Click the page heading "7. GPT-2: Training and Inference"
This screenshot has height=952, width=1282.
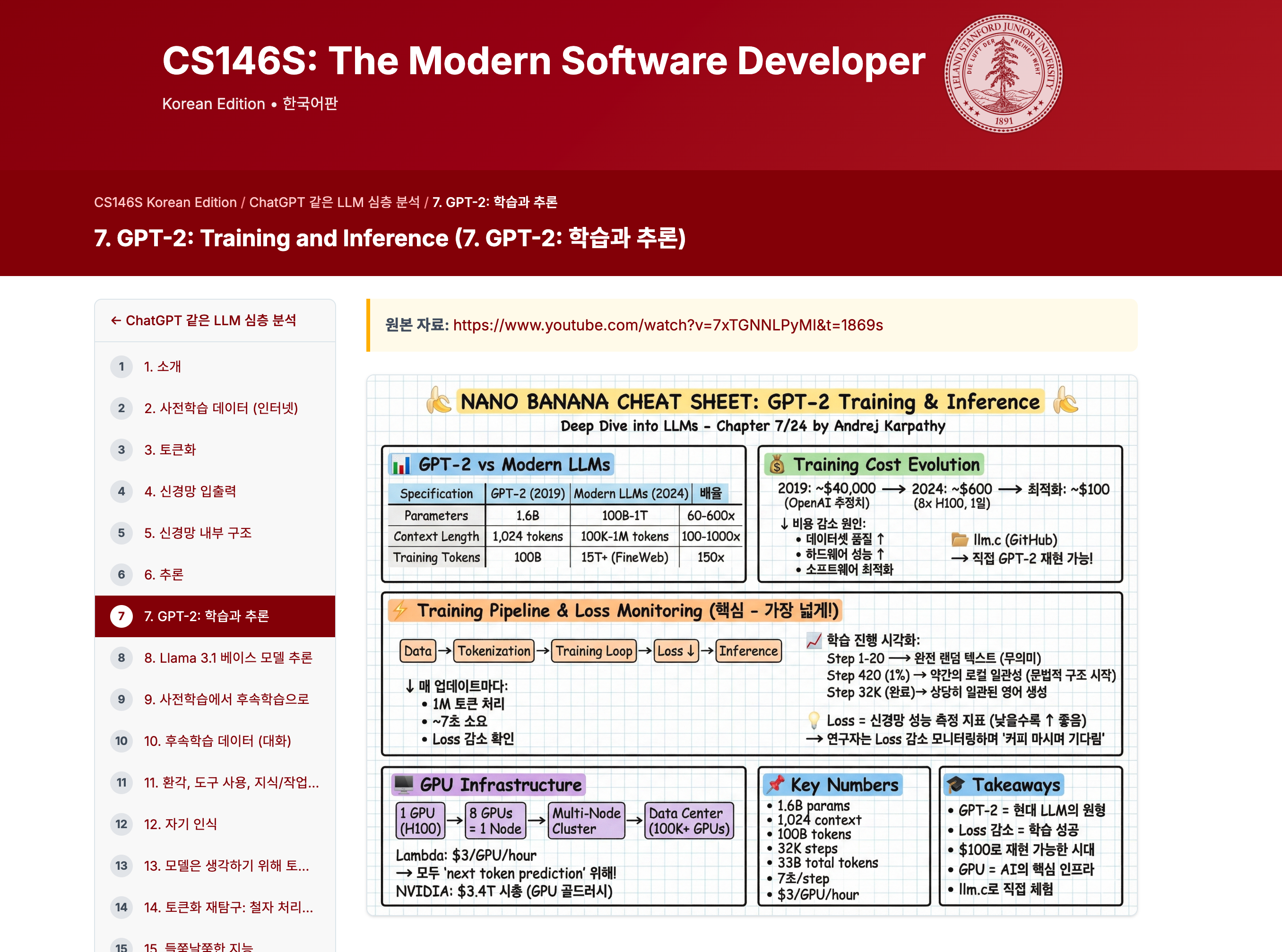pos(390,238)
